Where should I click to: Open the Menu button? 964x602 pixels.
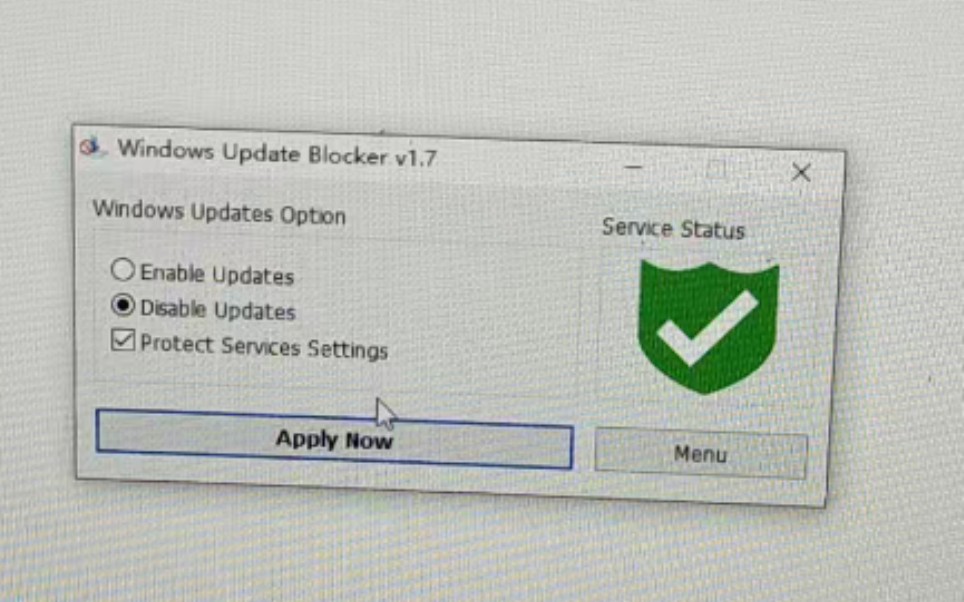[x=700, y=454]
